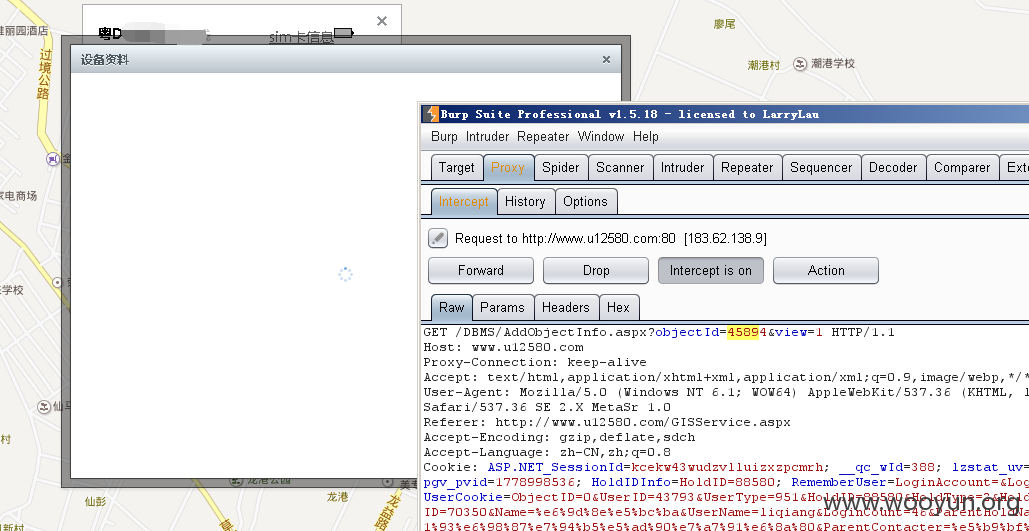Screen dimensions: 1029x531
Task: Click the Accept-Encoding: gzip,deflate,sdch line
Action: coord(559,437)
